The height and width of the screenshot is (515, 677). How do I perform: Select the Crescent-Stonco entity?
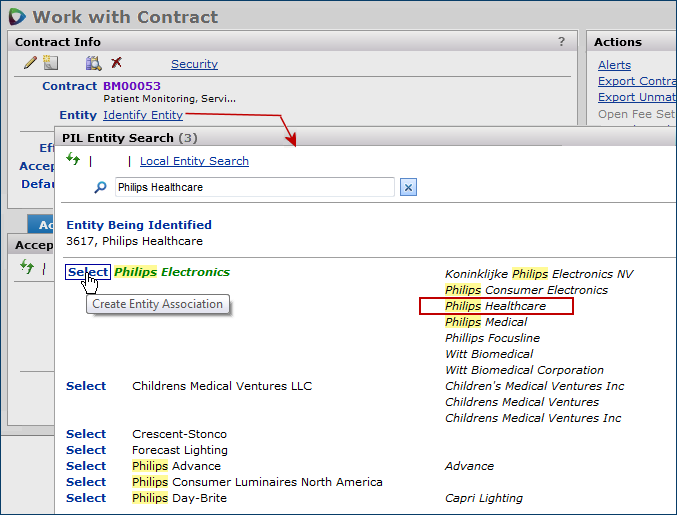86,434
